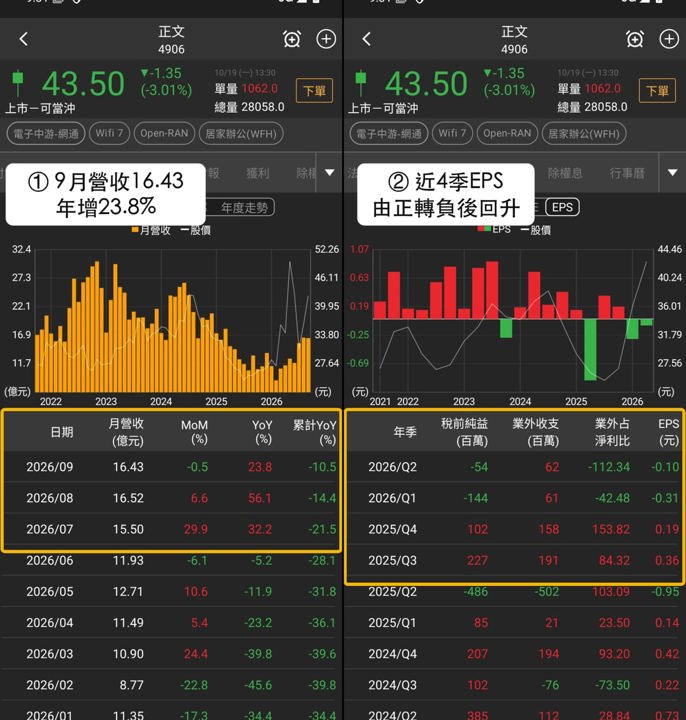This screenshot has height=720, width=686.
Task: Tap 日期 column header
Action: [x=62, y=432]
